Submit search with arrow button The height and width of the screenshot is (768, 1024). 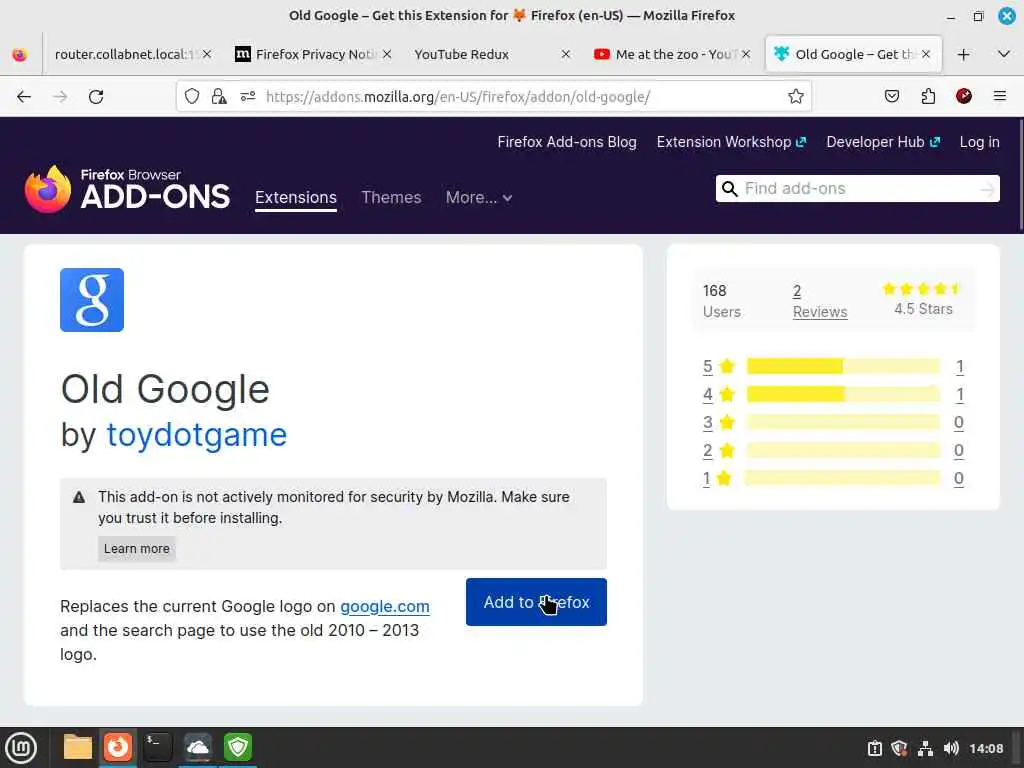pos(987,189)
